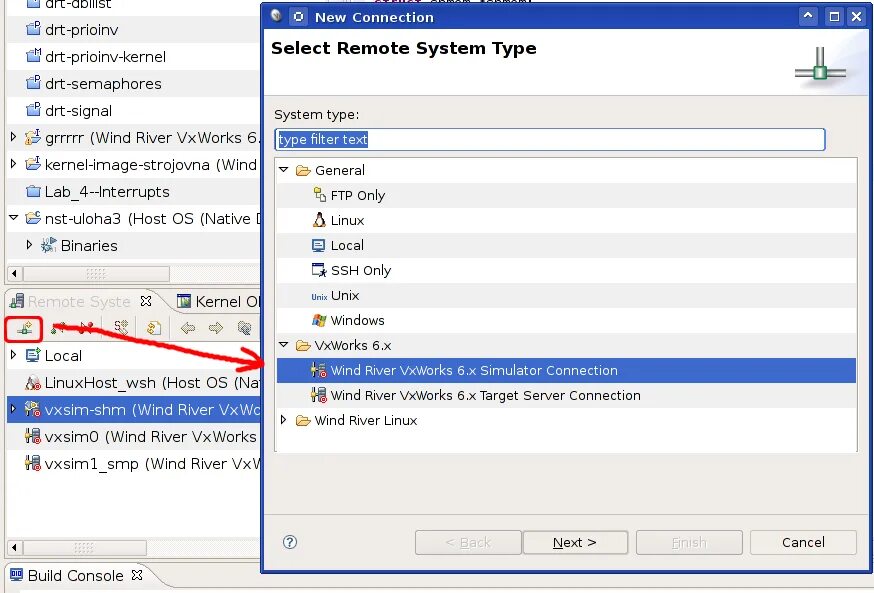Select the kernel-image-strojovna project row
This screenshot has width=874, height=593.
click(x=134, y=164)
